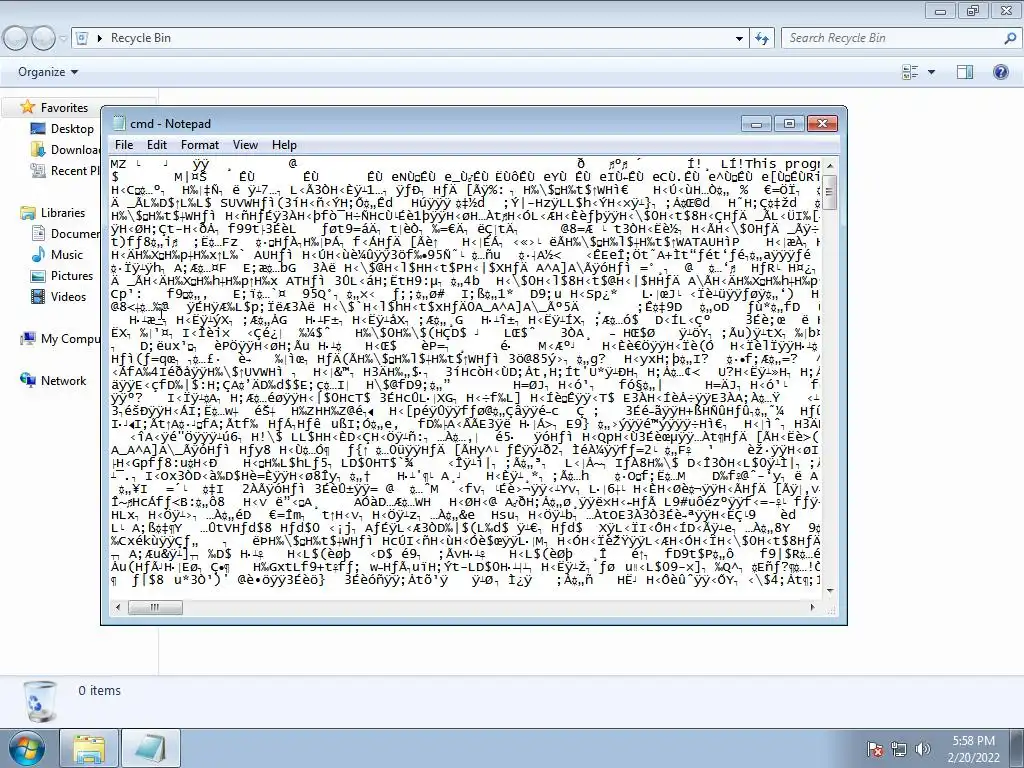The width and height of the screenshot is (1024, 768).
Task: Open the Format menu in Notepad
Action: (199, 145)
